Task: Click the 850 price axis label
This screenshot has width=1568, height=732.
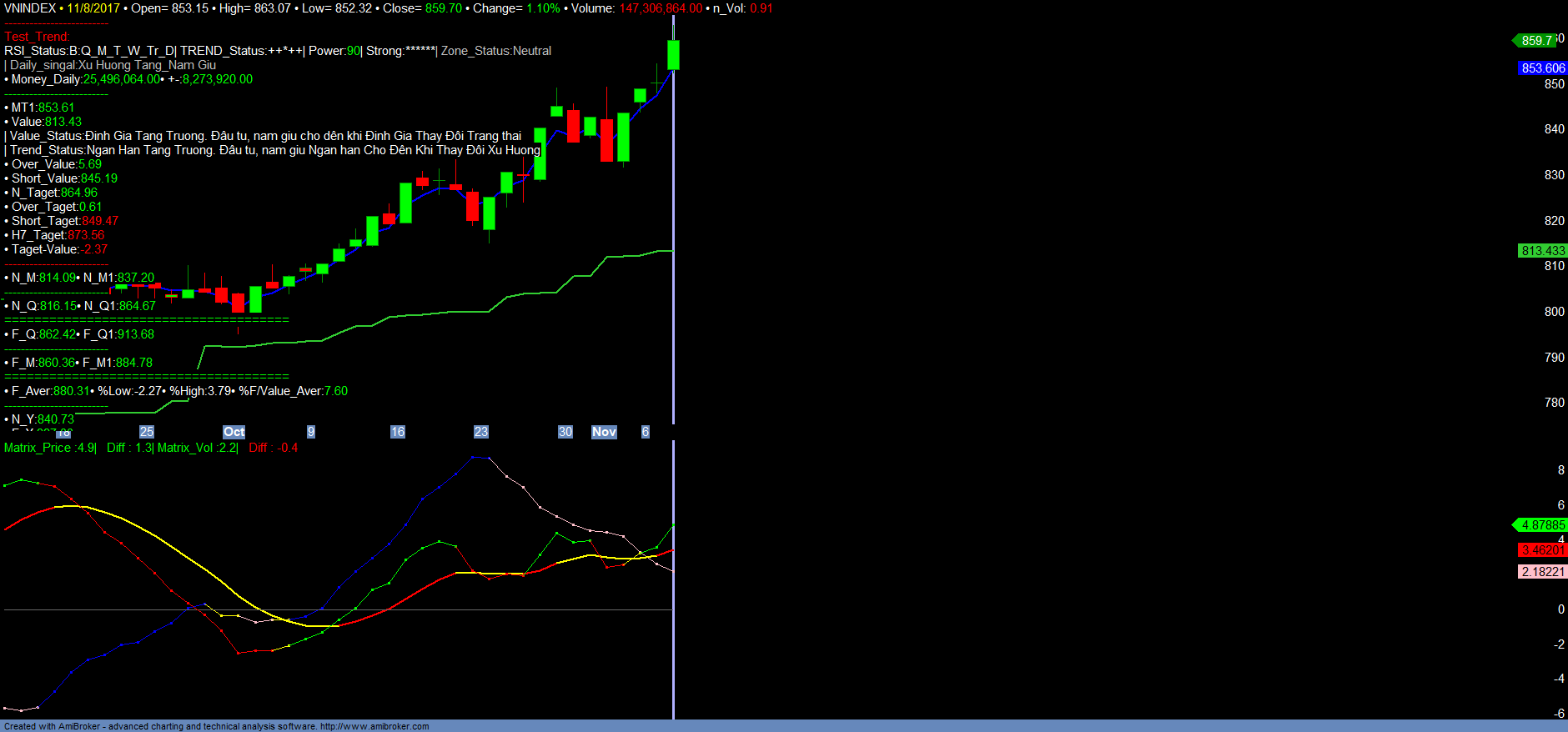Action: [1554, 84]
